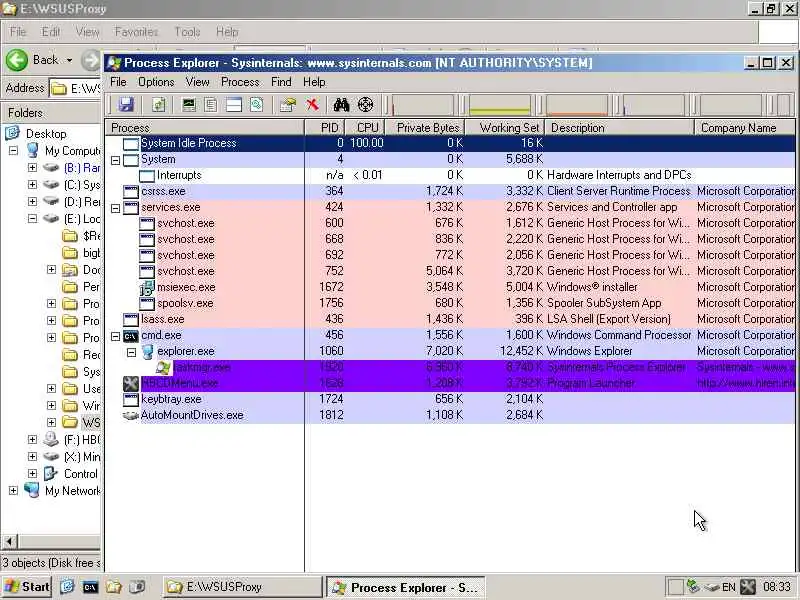This screenshot has width=800, height=600.
Task: Click green Back arrow in WSUSProxy window
Action: coord(17,60)
